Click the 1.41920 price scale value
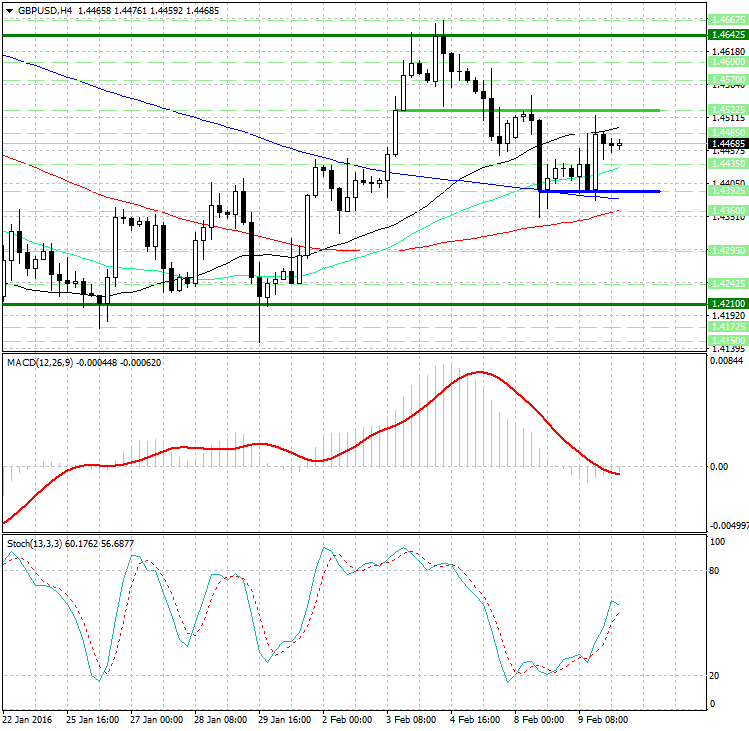 (x=728, y=316)
